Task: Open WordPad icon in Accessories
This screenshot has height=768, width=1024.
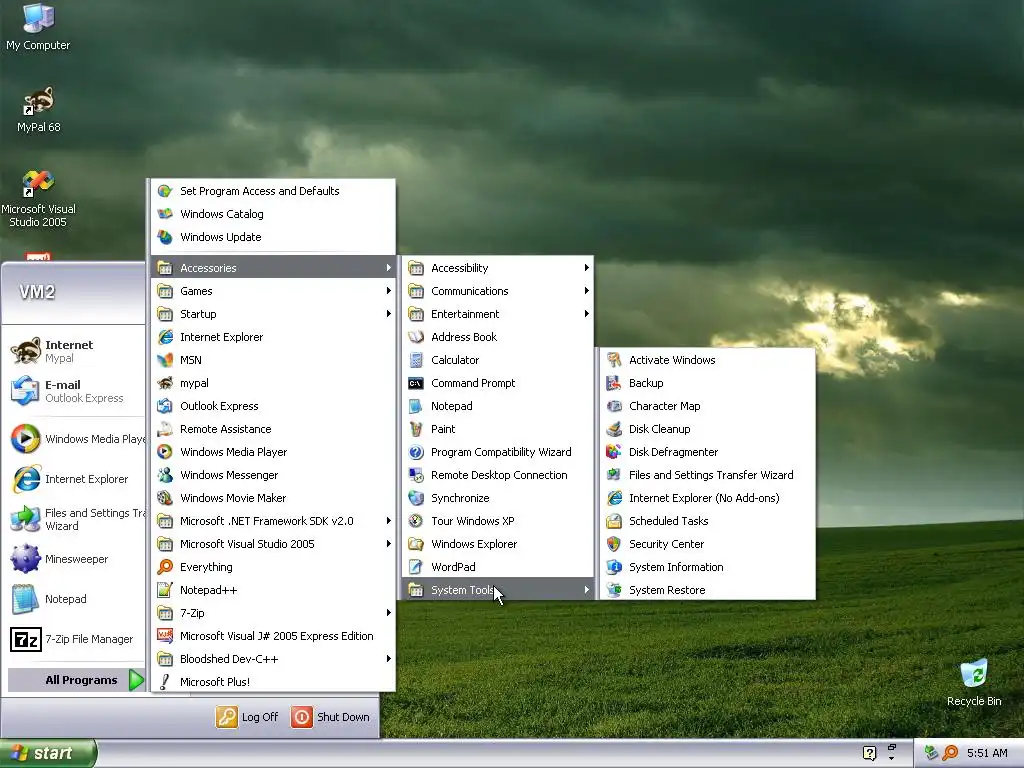Action: point(416,567)
